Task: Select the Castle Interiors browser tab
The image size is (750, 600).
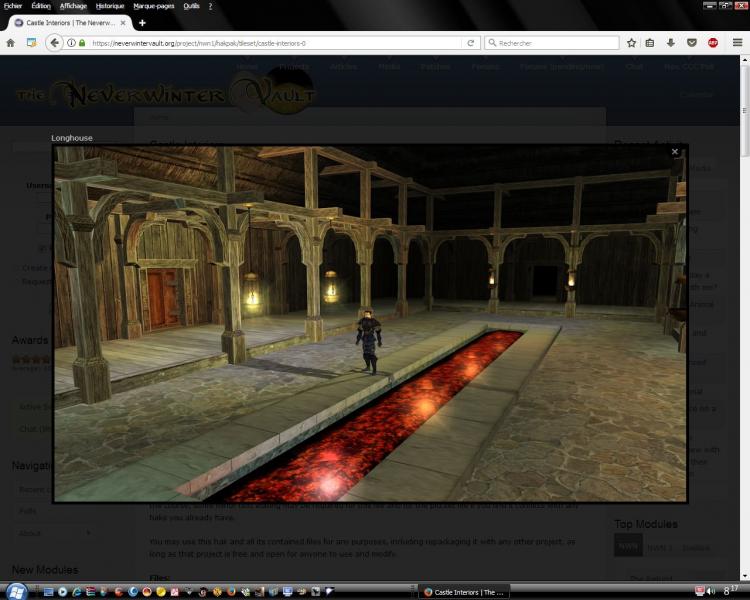Action: tap(70, 22)
